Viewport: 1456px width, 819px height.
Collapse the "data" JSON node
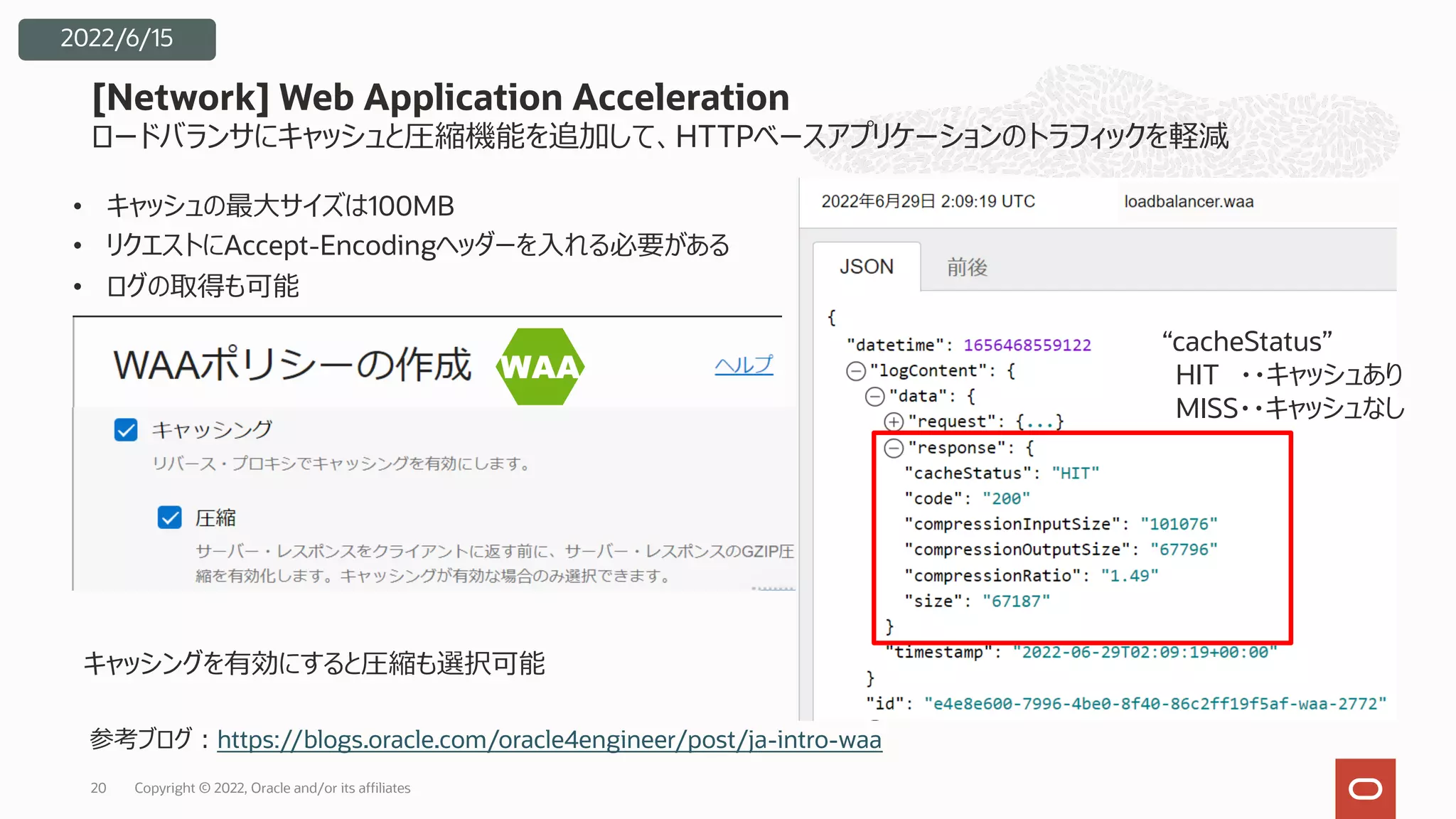tap(874, 397)
